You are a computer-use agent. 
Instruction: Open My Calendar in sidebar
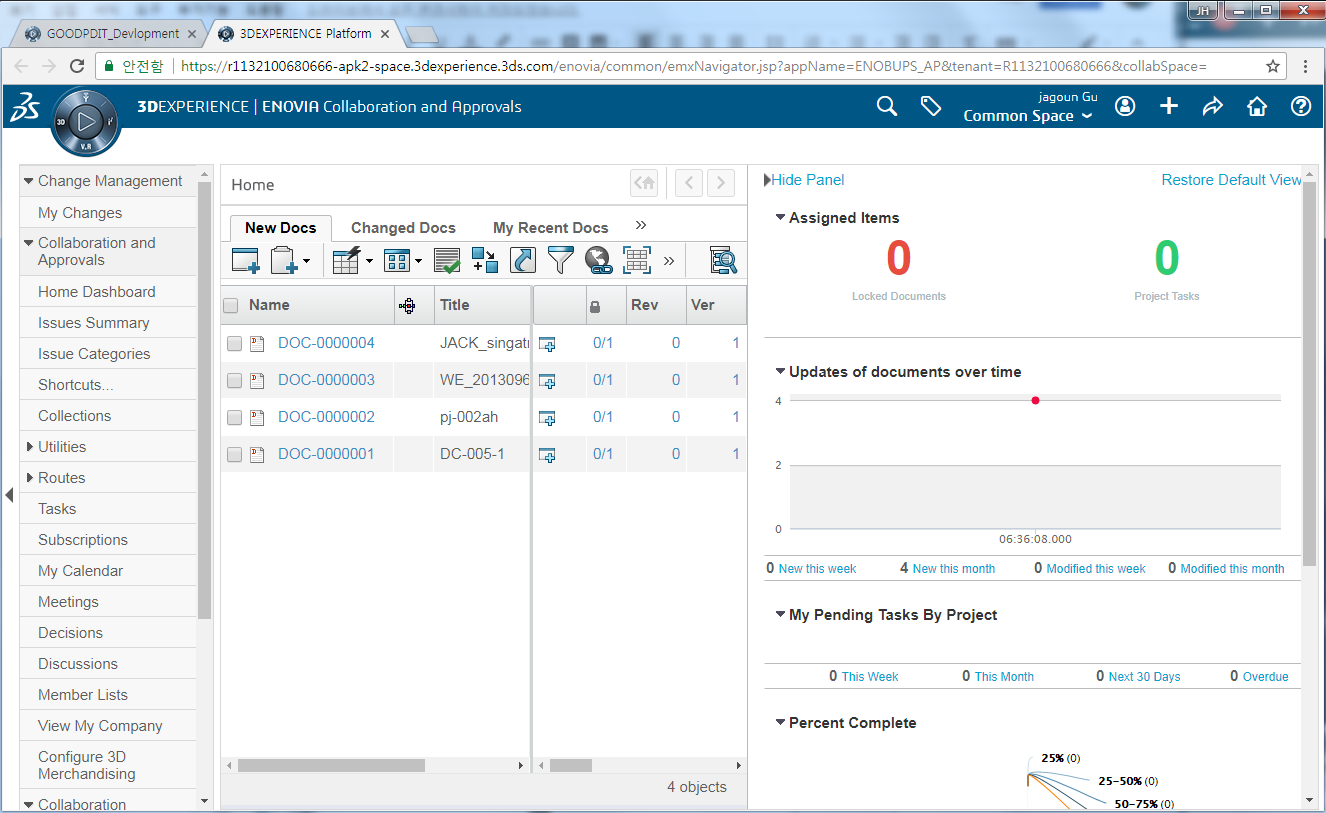click(81, 571)
